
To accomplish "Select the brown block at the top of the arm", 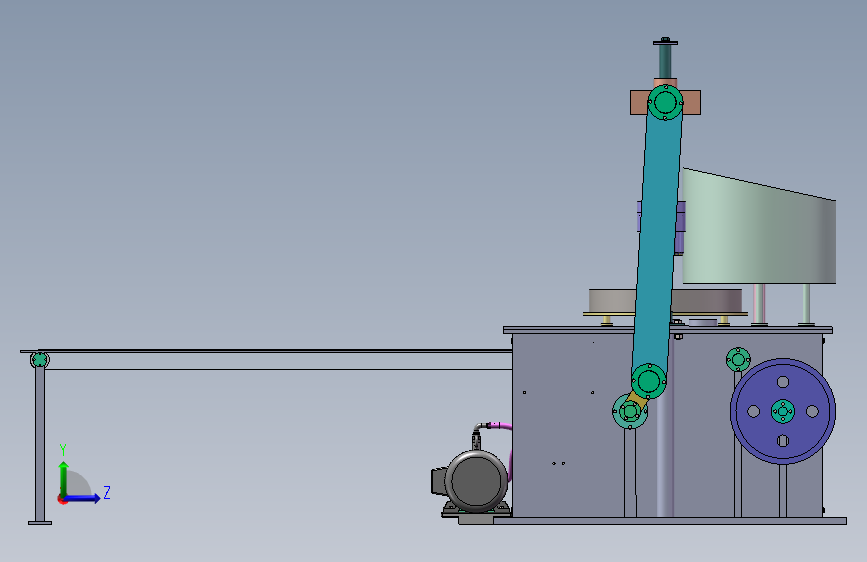I will point(639,103).
